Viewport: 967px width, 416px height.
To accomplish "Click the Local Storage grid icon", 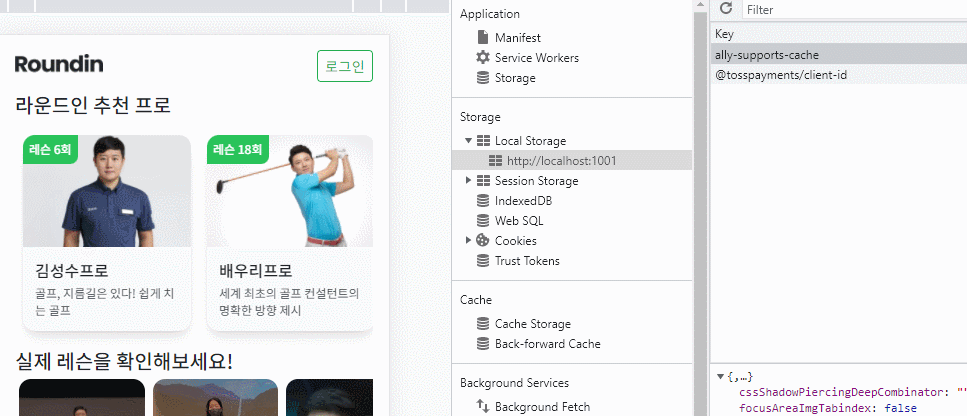I will pyautogui.click(x=483, y=141).
